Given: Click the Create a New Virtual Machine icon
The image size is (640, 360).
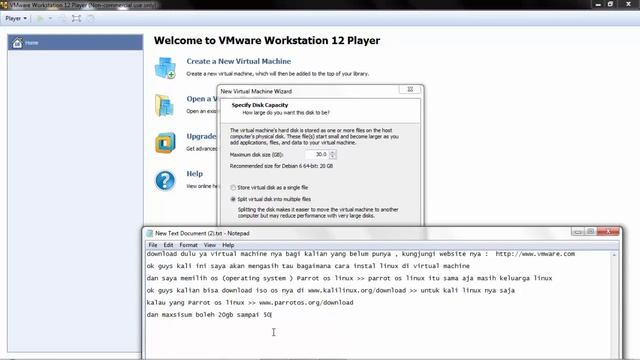Looking at the screenshot, I should pos(165,68).
